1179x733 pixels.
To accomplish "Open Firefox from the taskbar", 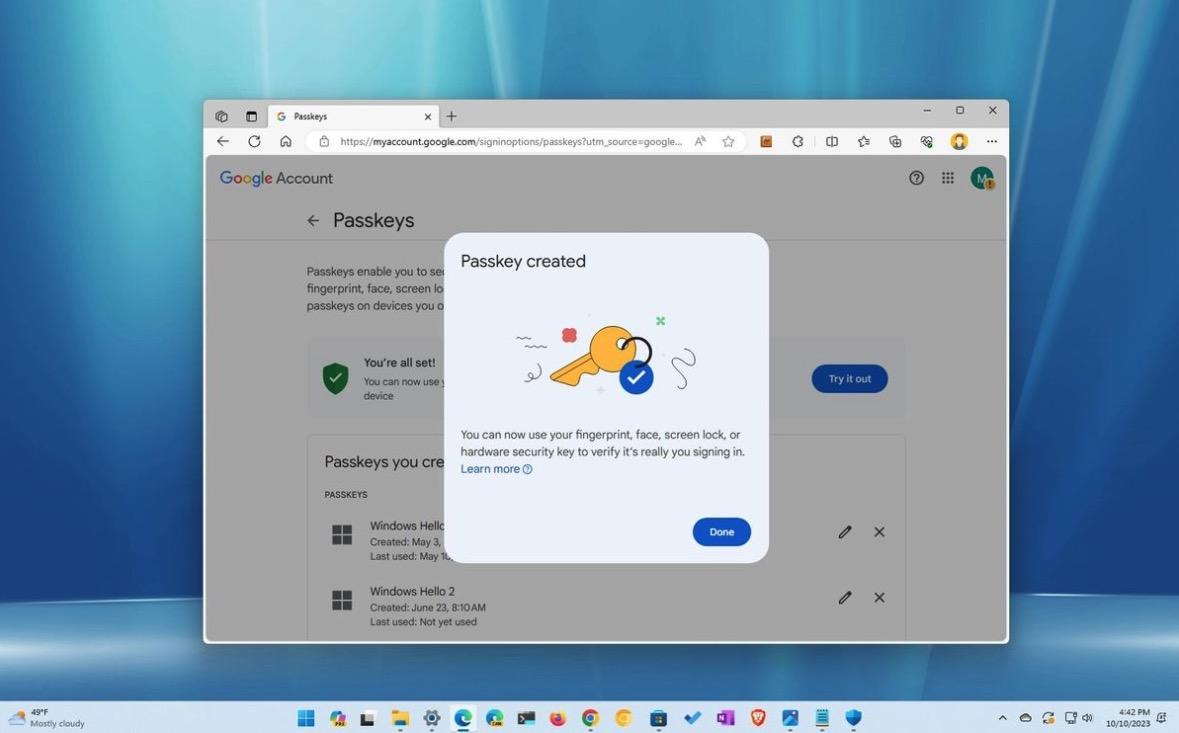I will [558, 718].
